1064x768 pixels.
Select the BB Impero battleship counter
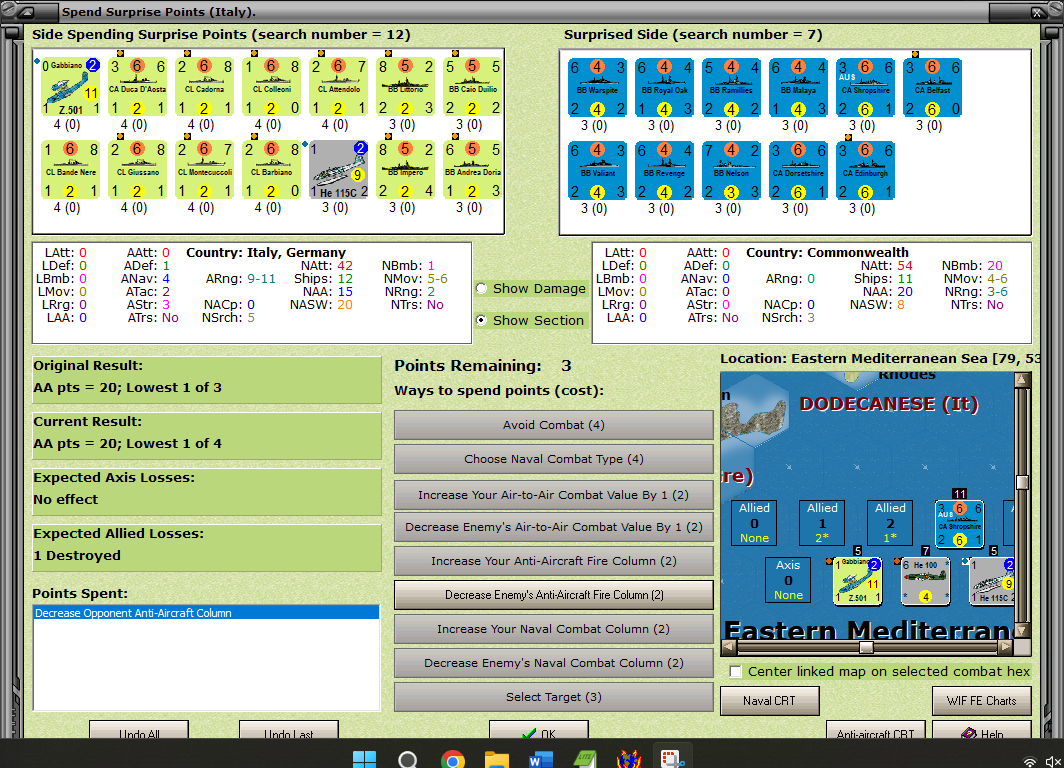(x=405, y=170)
